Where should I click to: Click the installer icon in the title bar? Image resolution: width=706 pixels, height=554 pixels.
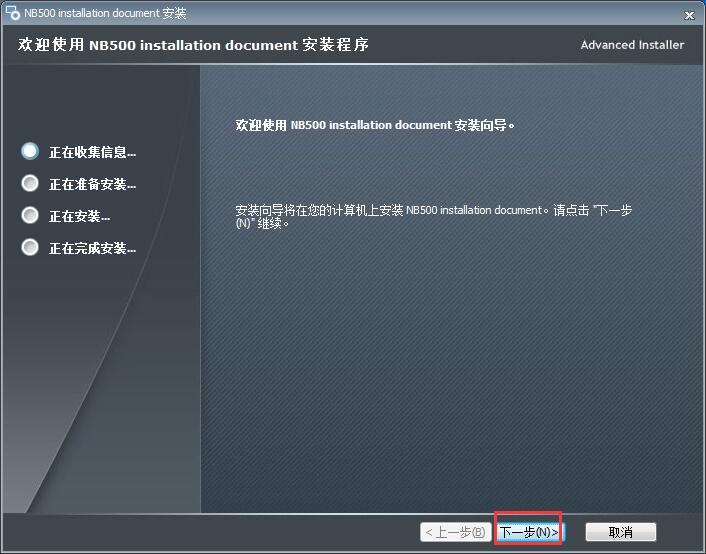13,14
